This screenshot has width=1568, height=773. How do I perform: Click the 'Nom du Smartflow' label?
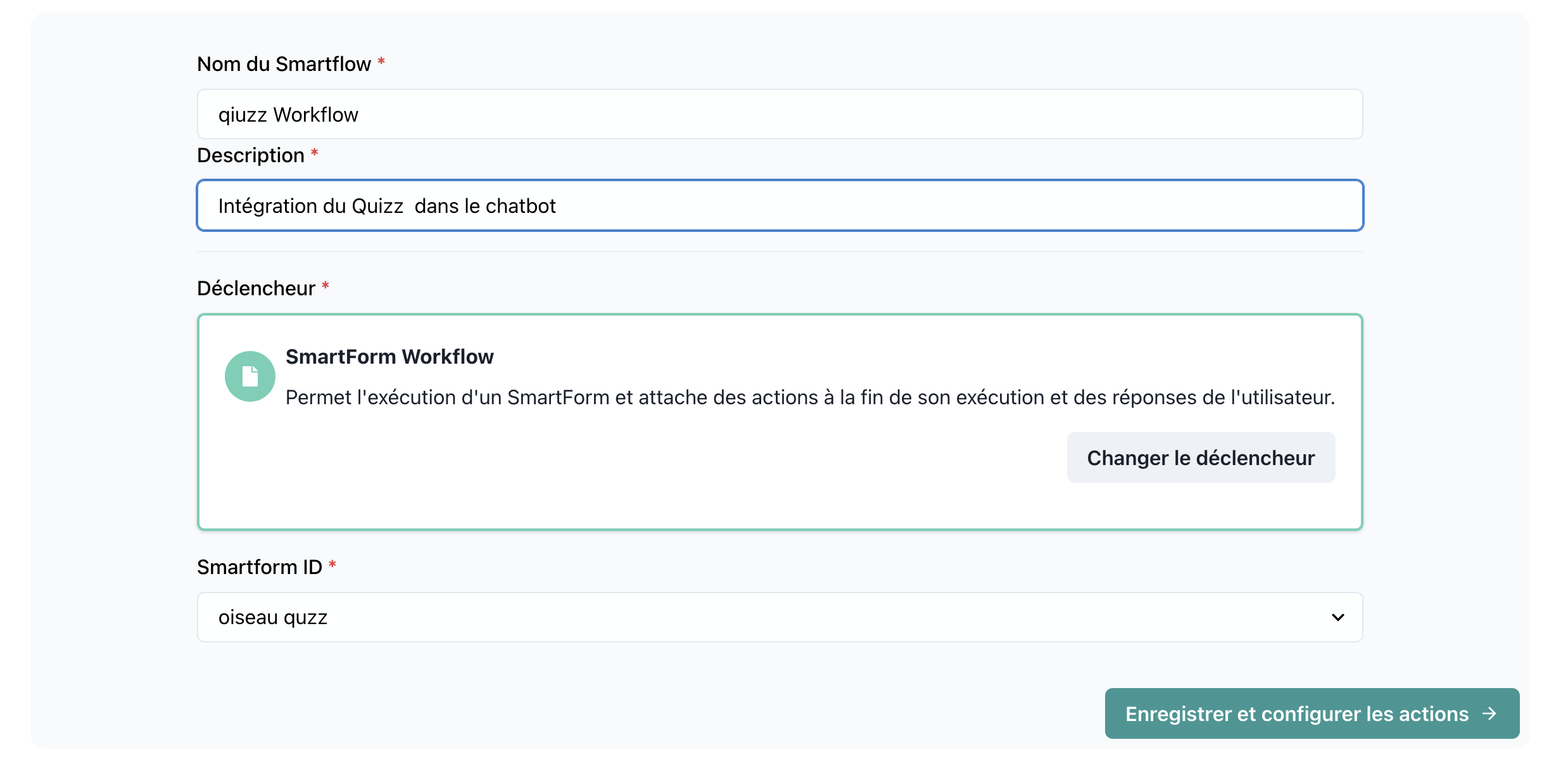[x=284, y=64]
